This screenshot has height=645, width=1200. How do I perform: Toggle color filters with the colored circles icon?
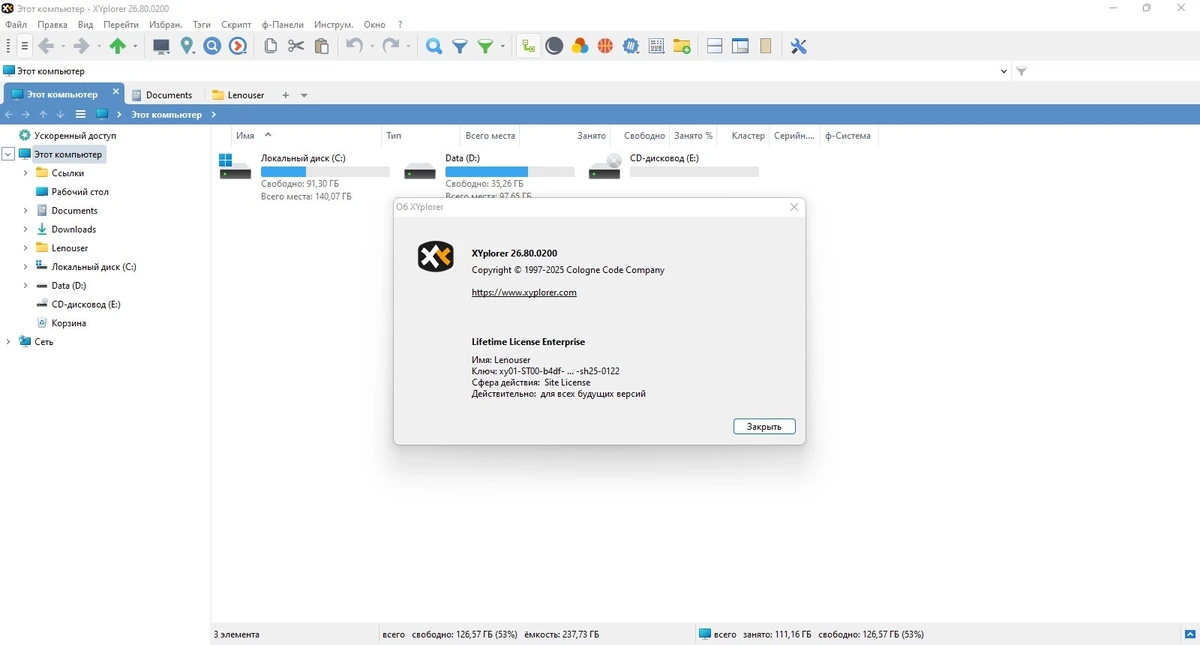coord(580,46)
